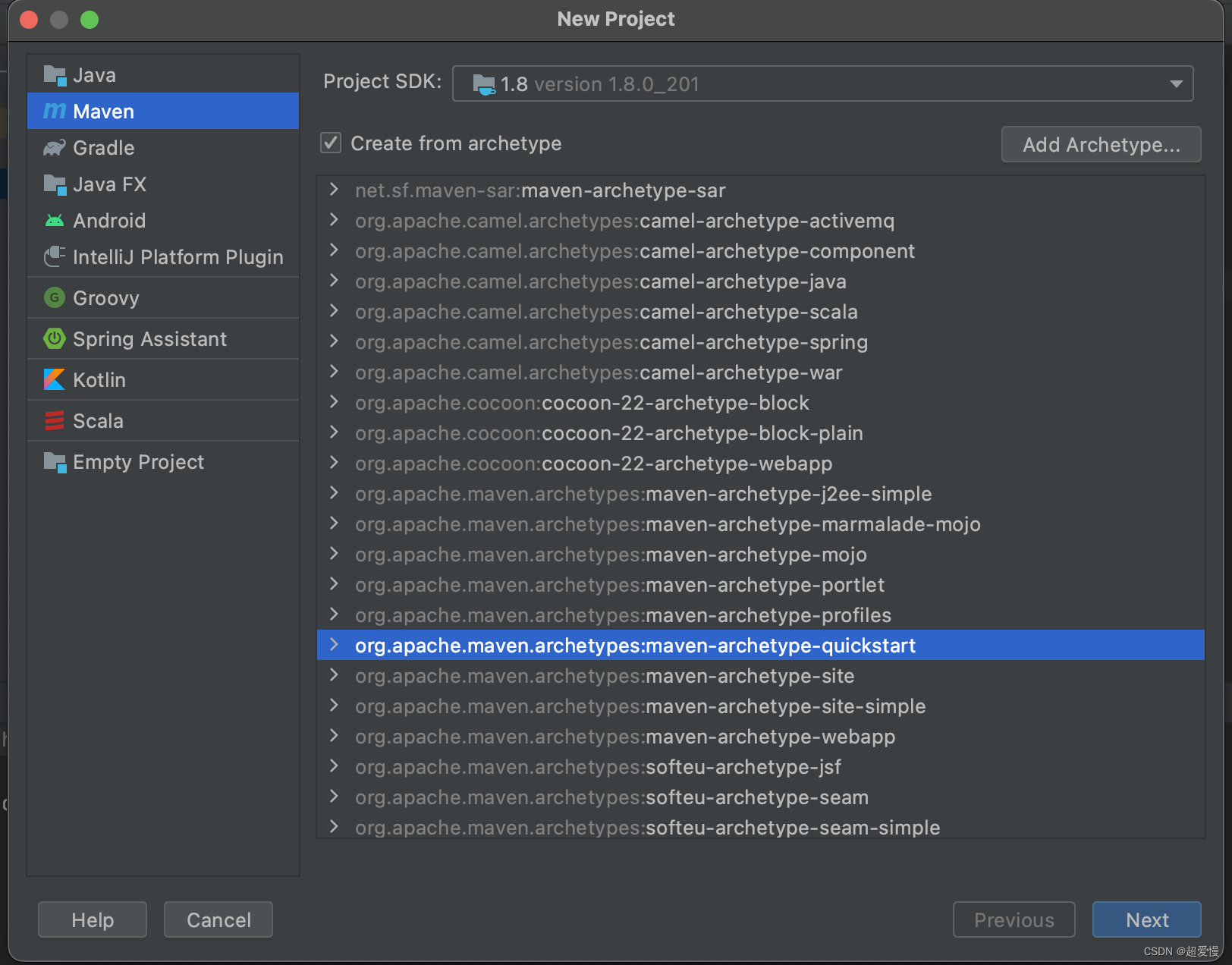The height and width of the screenshot is (965, 1232).
Task: Open the Project SDK dropdown arrow
Action: [1176, 84]
